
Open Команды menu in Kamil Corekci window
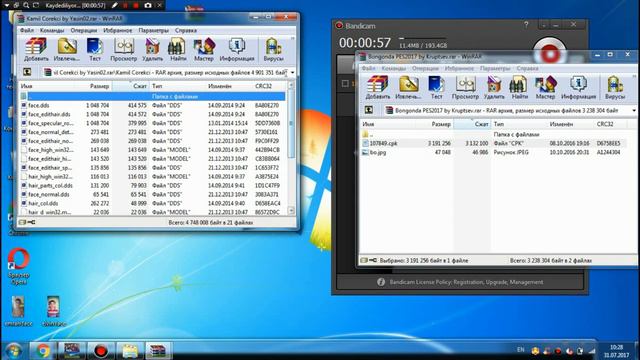52,30
